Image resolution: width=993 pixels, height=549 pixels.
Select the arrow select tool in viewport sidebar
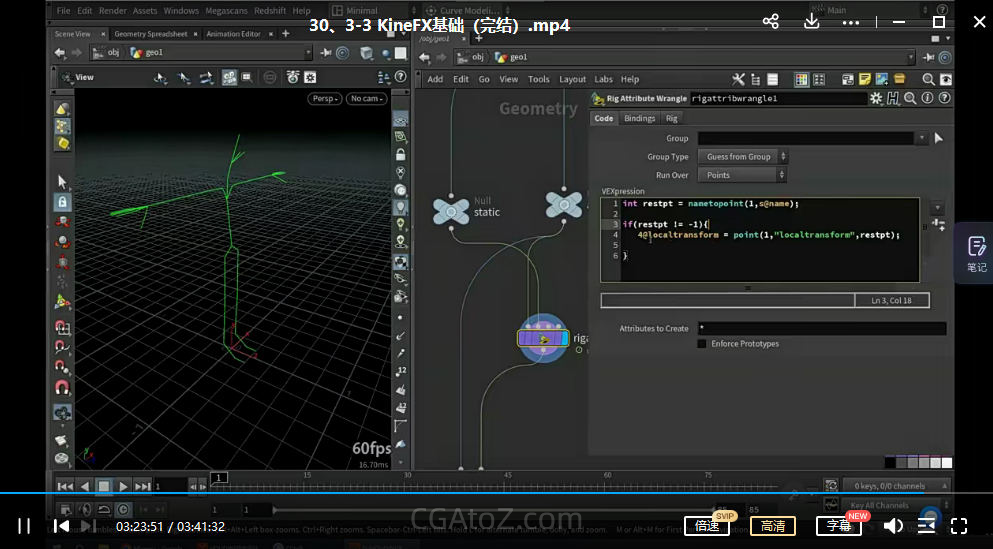coord(62,182)
